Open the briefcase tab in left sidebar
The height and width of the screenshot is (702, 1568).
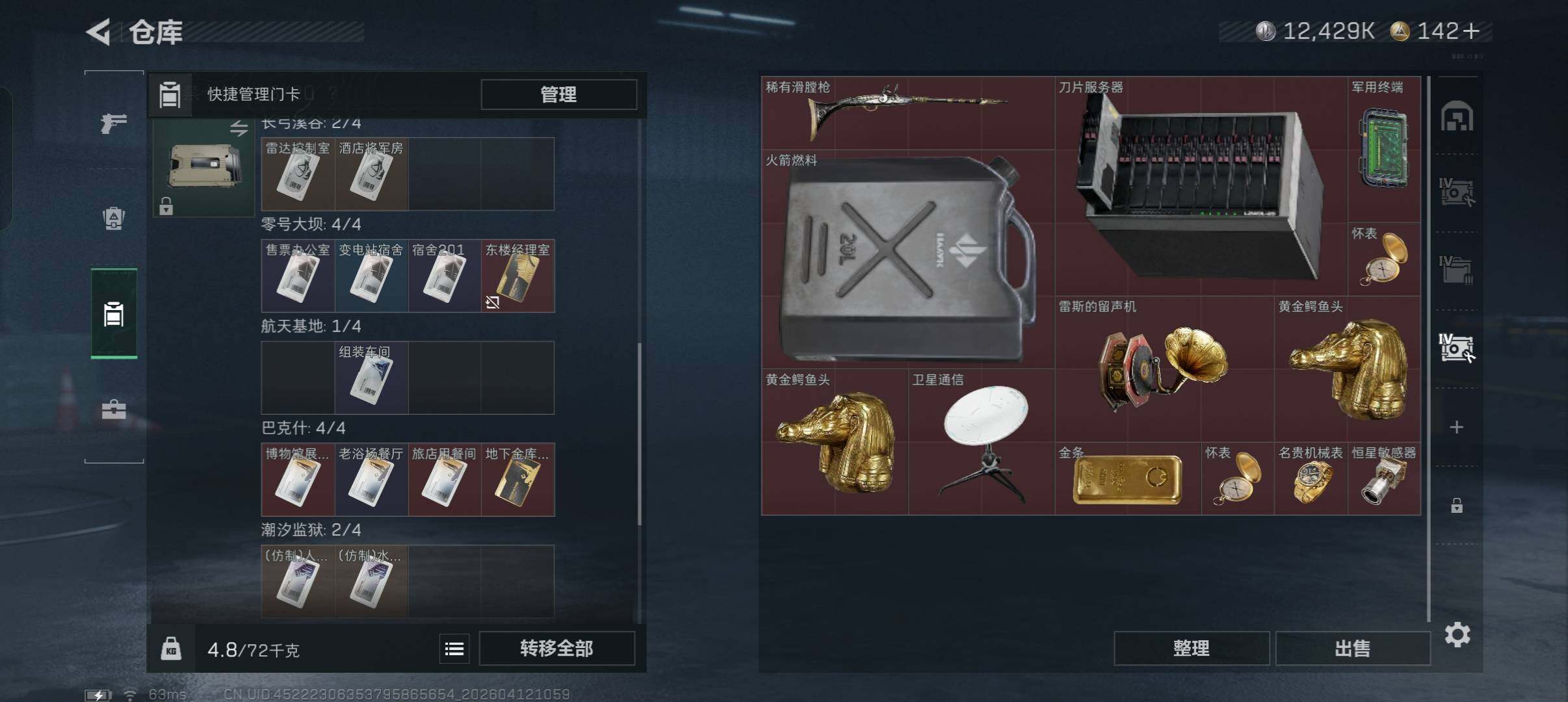coord(114,409)
